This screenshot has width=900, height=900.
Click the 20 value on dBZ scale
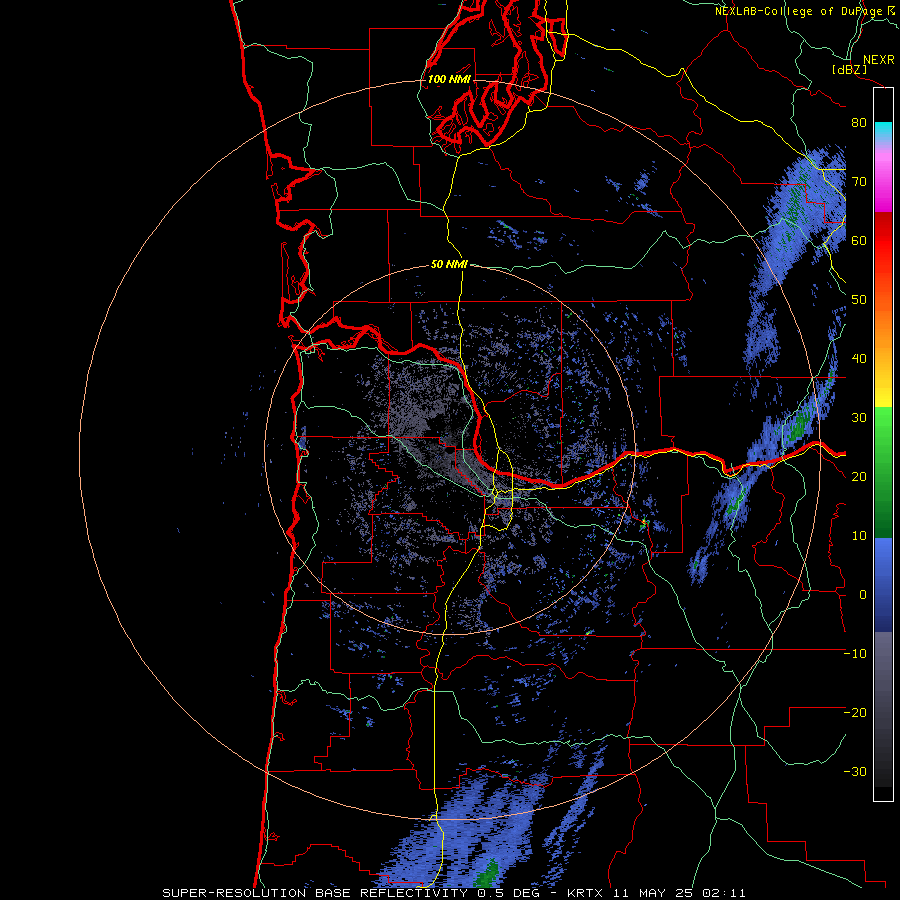point(859,477)
